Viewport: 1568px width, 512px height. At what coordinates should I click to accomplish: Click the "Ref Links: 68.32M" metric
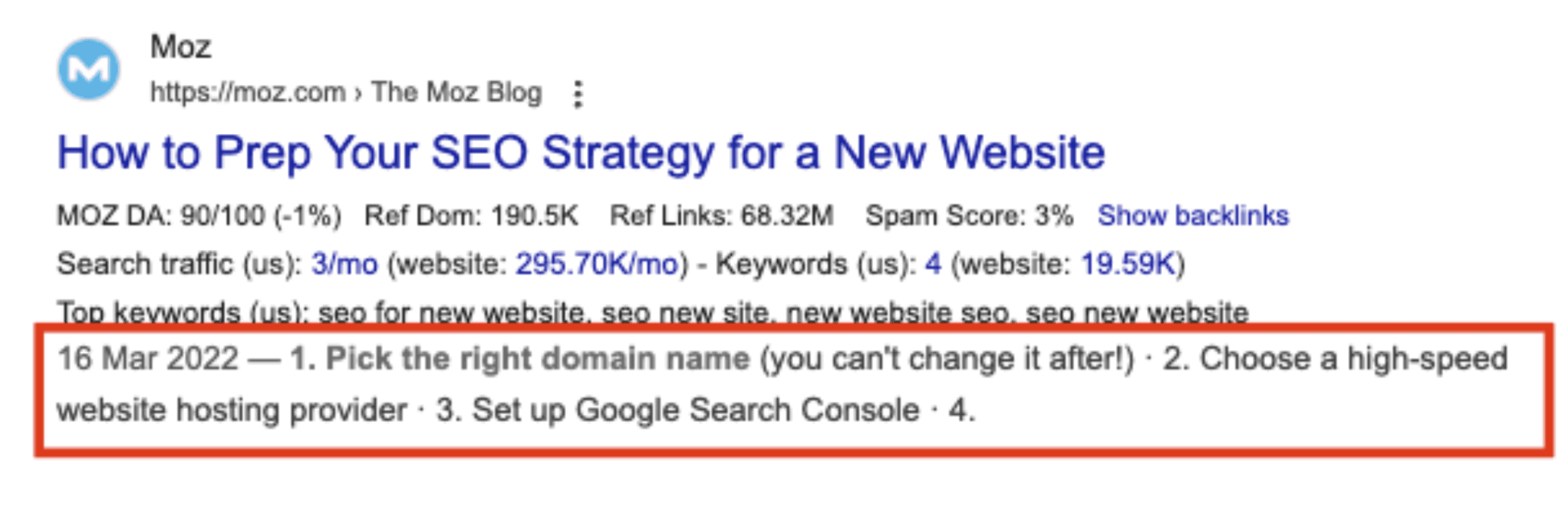720,215
